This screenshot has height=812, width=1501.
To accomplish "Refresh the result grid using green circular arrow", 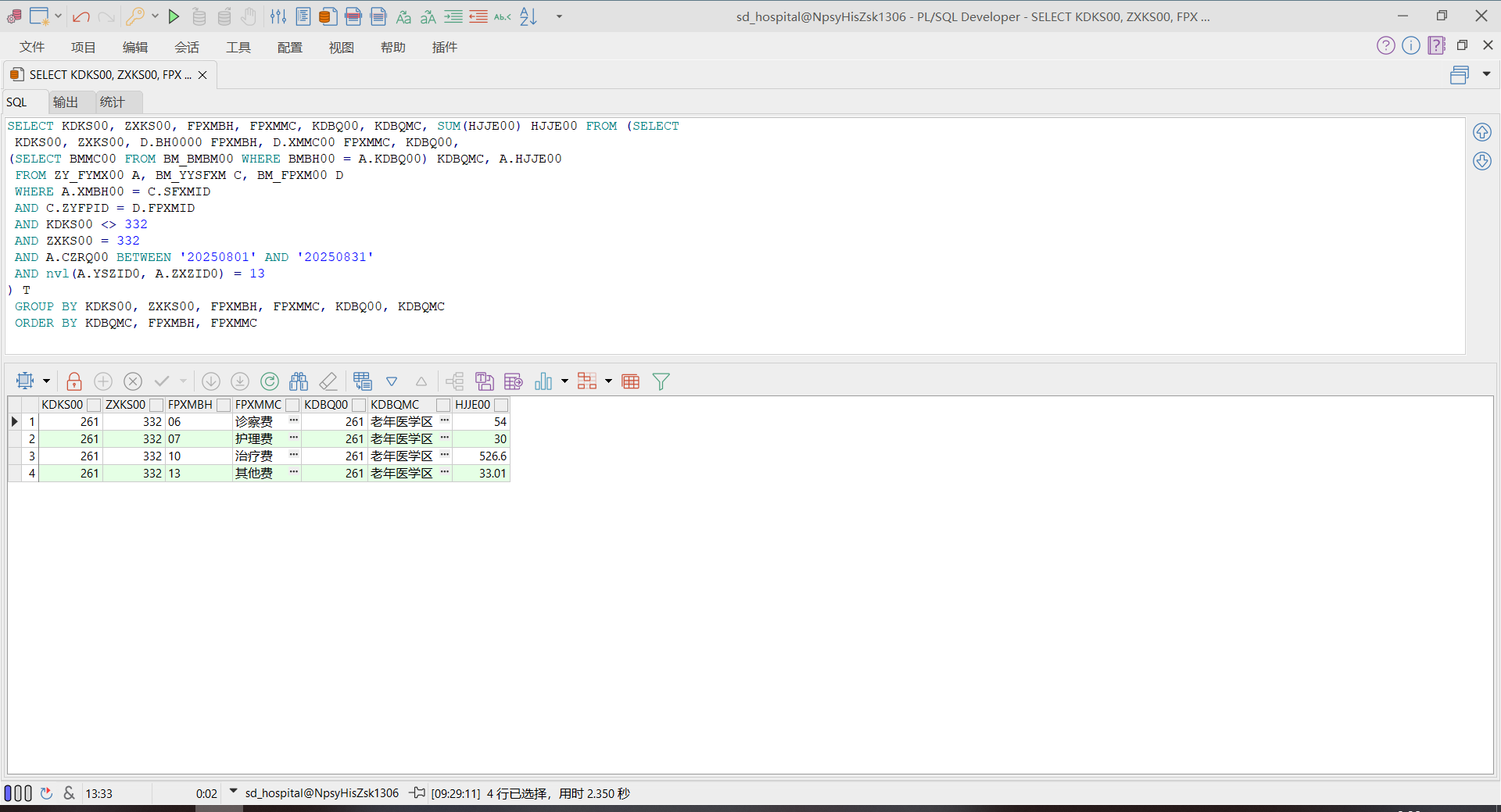I will click(x=270, y=381).
